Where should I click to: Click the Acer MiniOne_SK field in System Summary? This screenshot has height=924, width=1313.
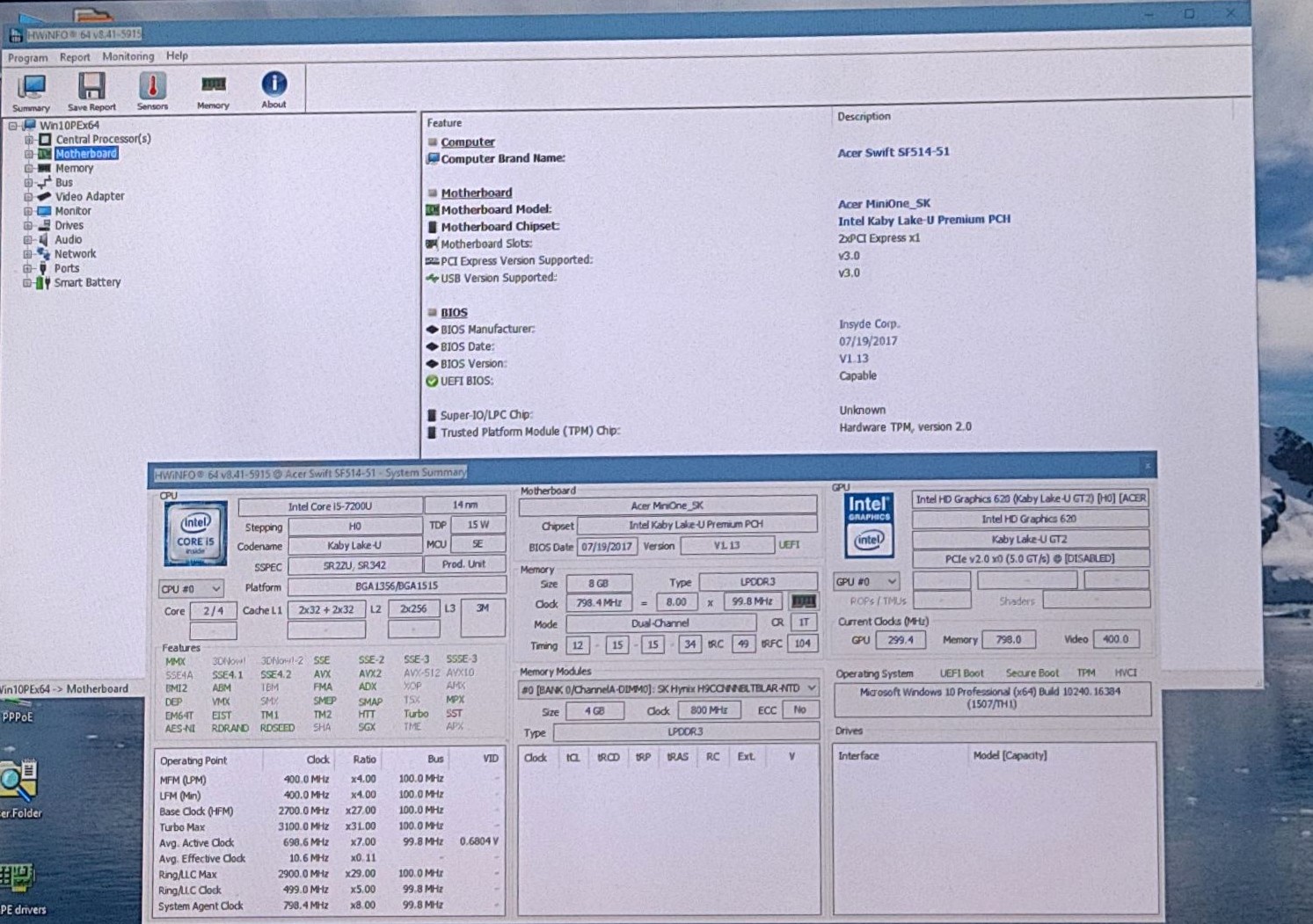pos(667,506)
